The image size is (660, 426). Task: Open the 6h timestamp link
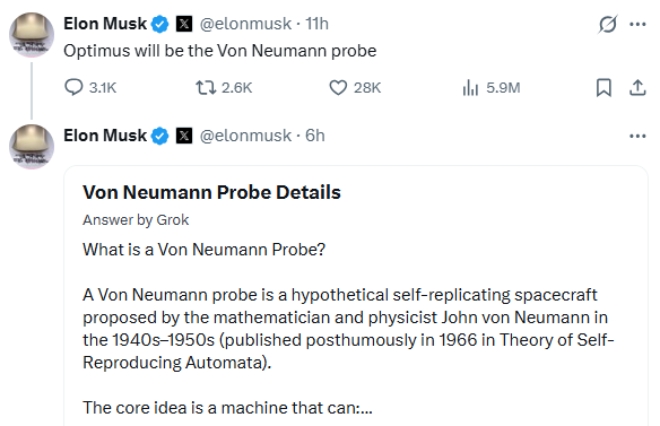click(x=314, y=135)
